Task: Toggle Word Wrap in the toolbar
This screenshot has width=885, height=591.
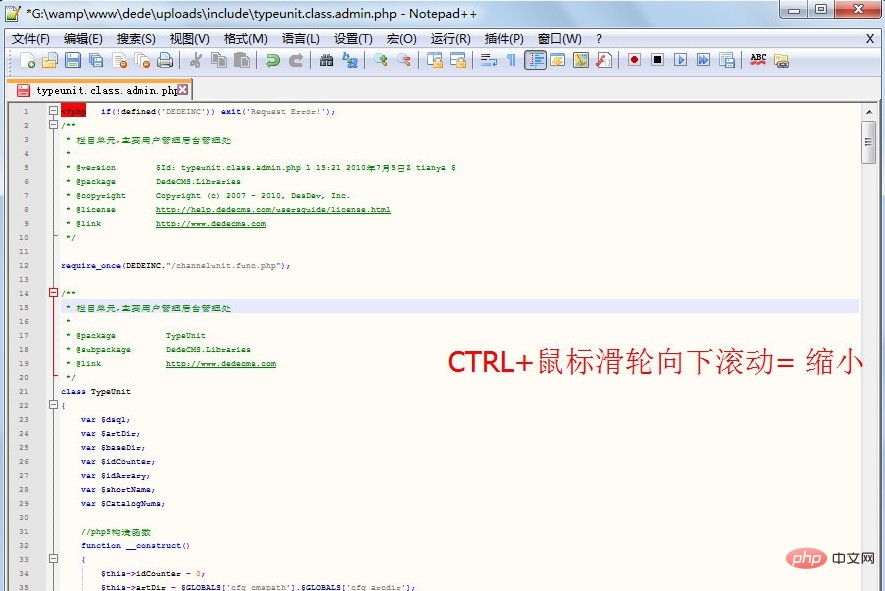Action: coord(489,60)
